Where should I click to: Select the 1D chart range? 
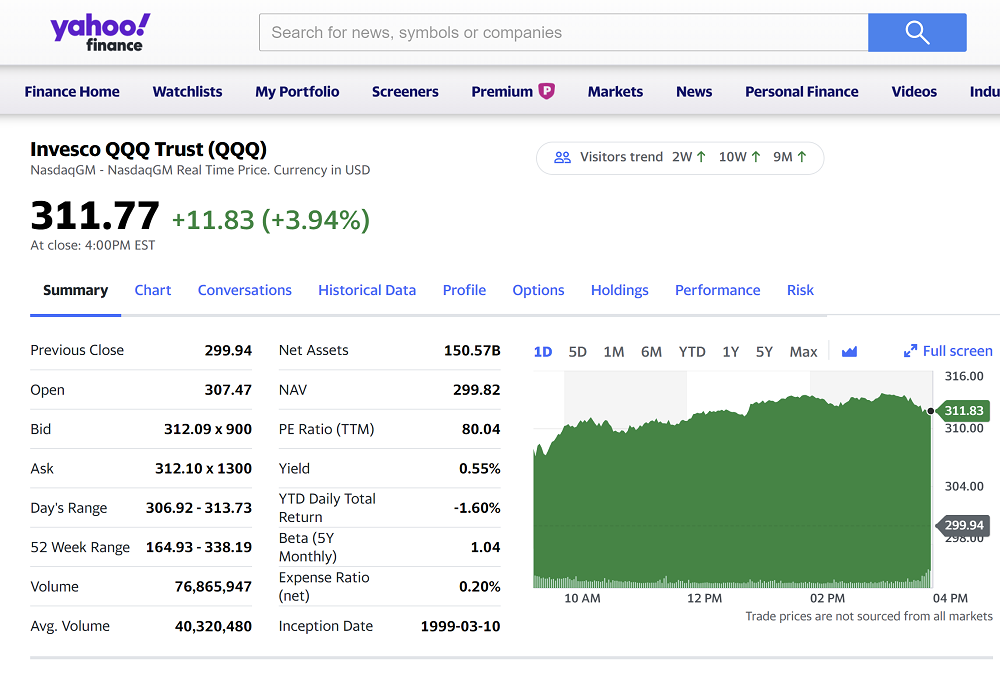tap(543, 352)
